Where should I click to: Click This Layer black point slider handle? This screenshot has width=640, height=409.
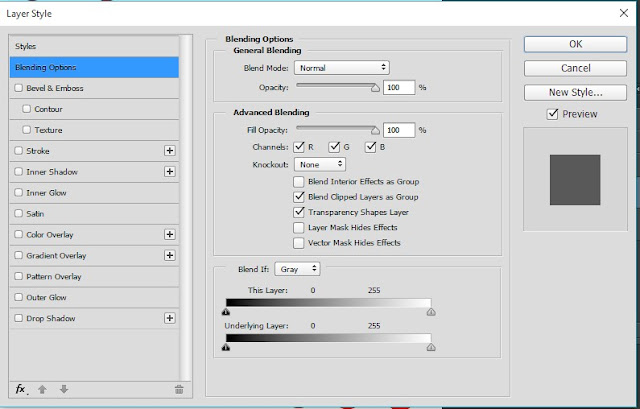[226, 312]
